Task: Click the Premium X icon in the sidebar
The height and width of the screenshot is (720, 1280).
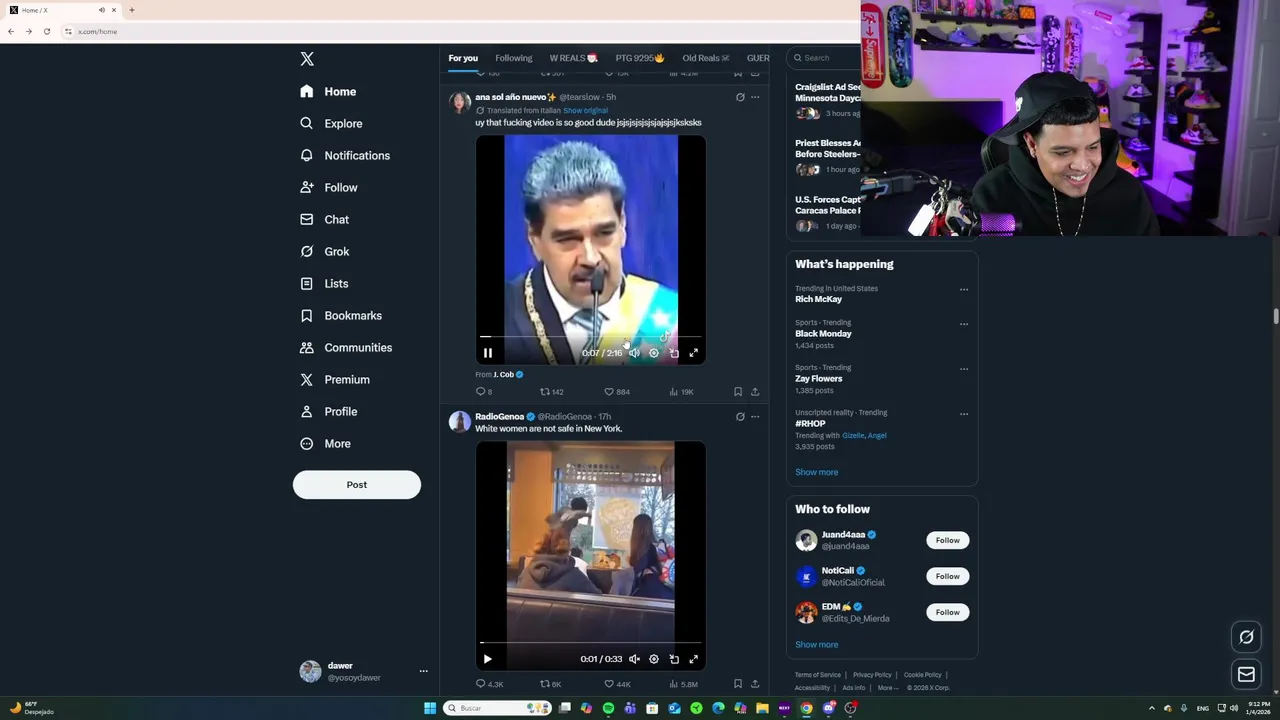Action: 307,379
